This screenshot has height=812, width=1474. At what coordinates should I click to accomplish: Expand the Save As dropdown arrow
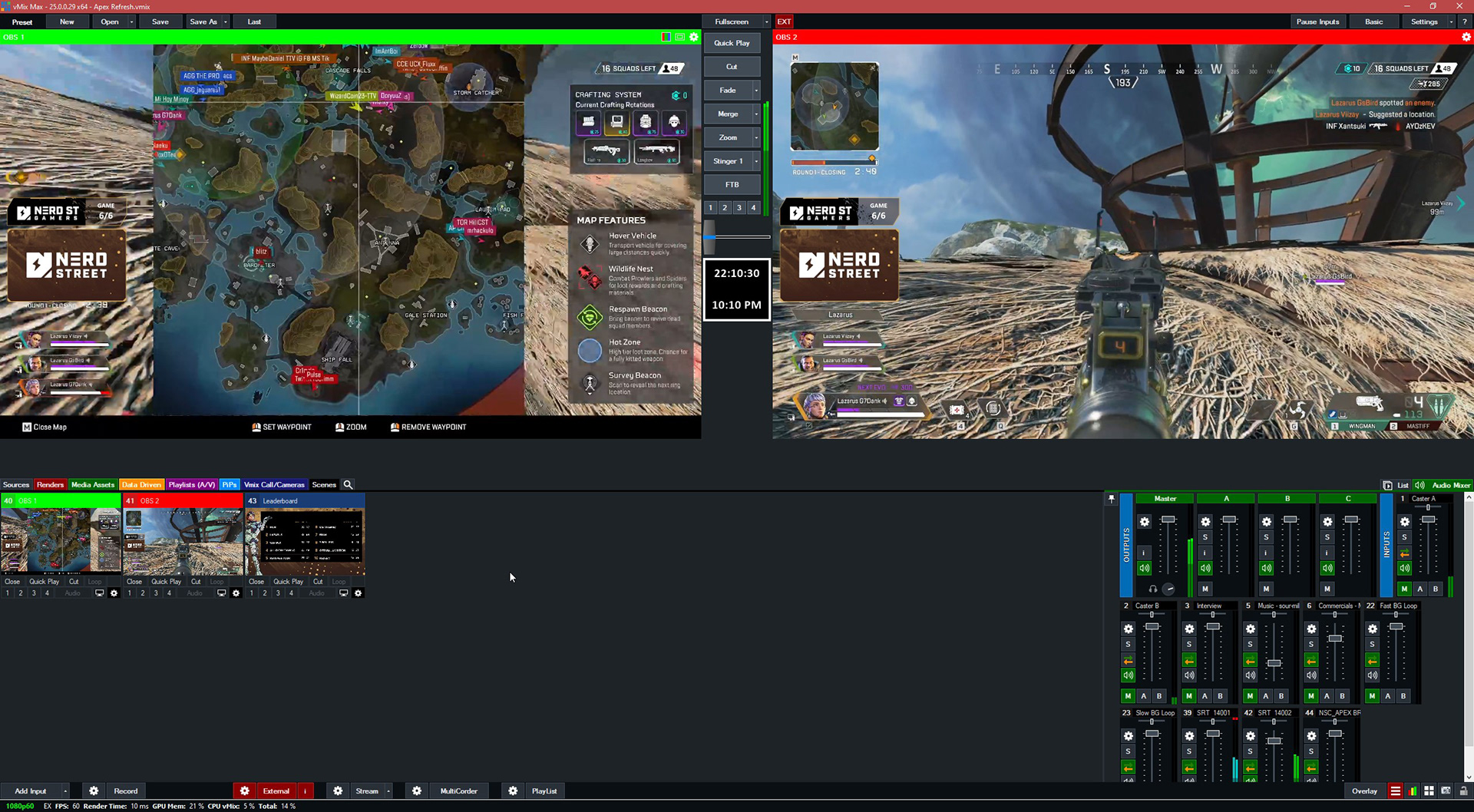[x=226, y=21]
